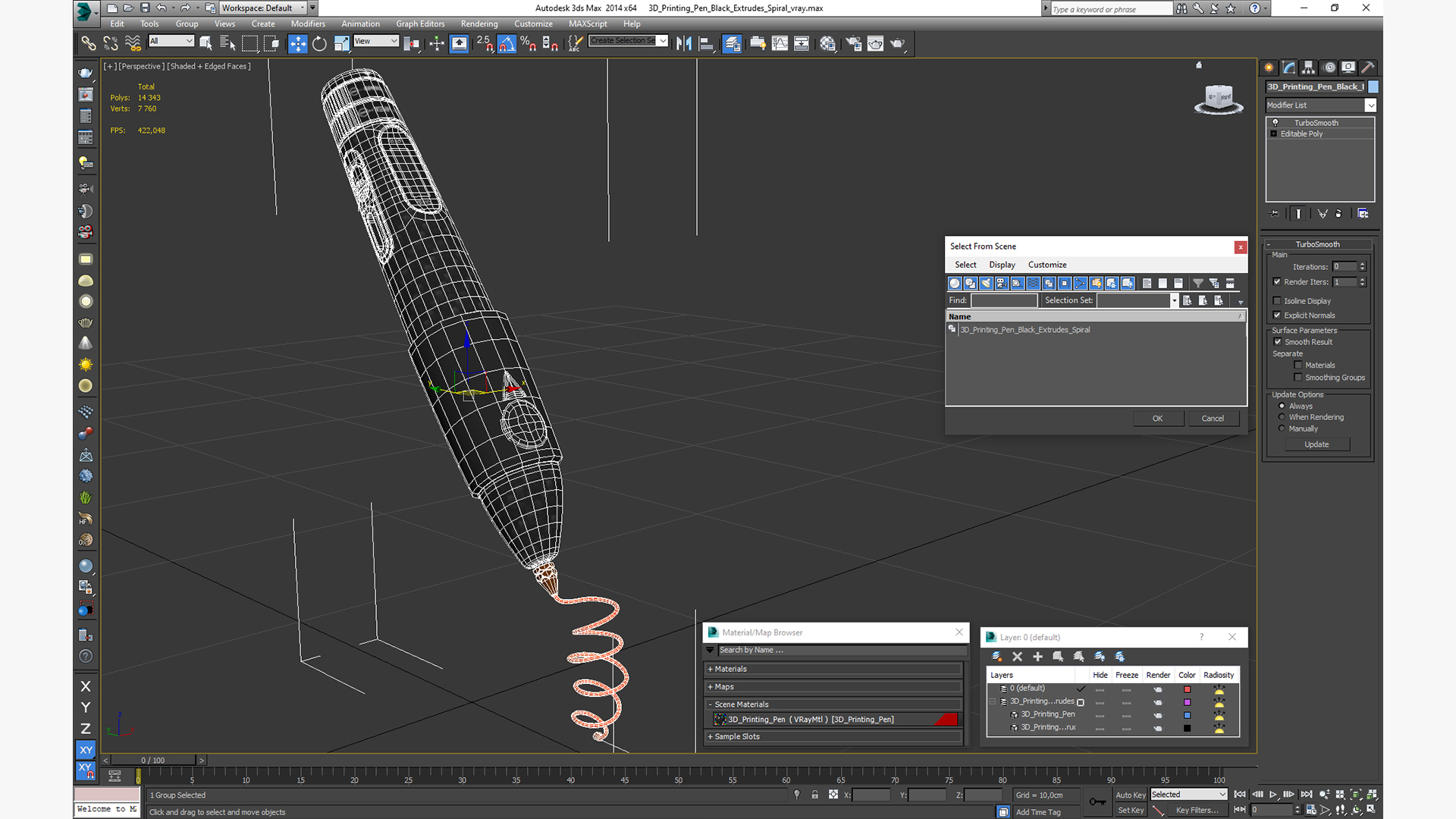Image resolution: width=1456 pixels, height=819 pixels.
Task: Open the Graph Editors menu
Action: [420, 24]
